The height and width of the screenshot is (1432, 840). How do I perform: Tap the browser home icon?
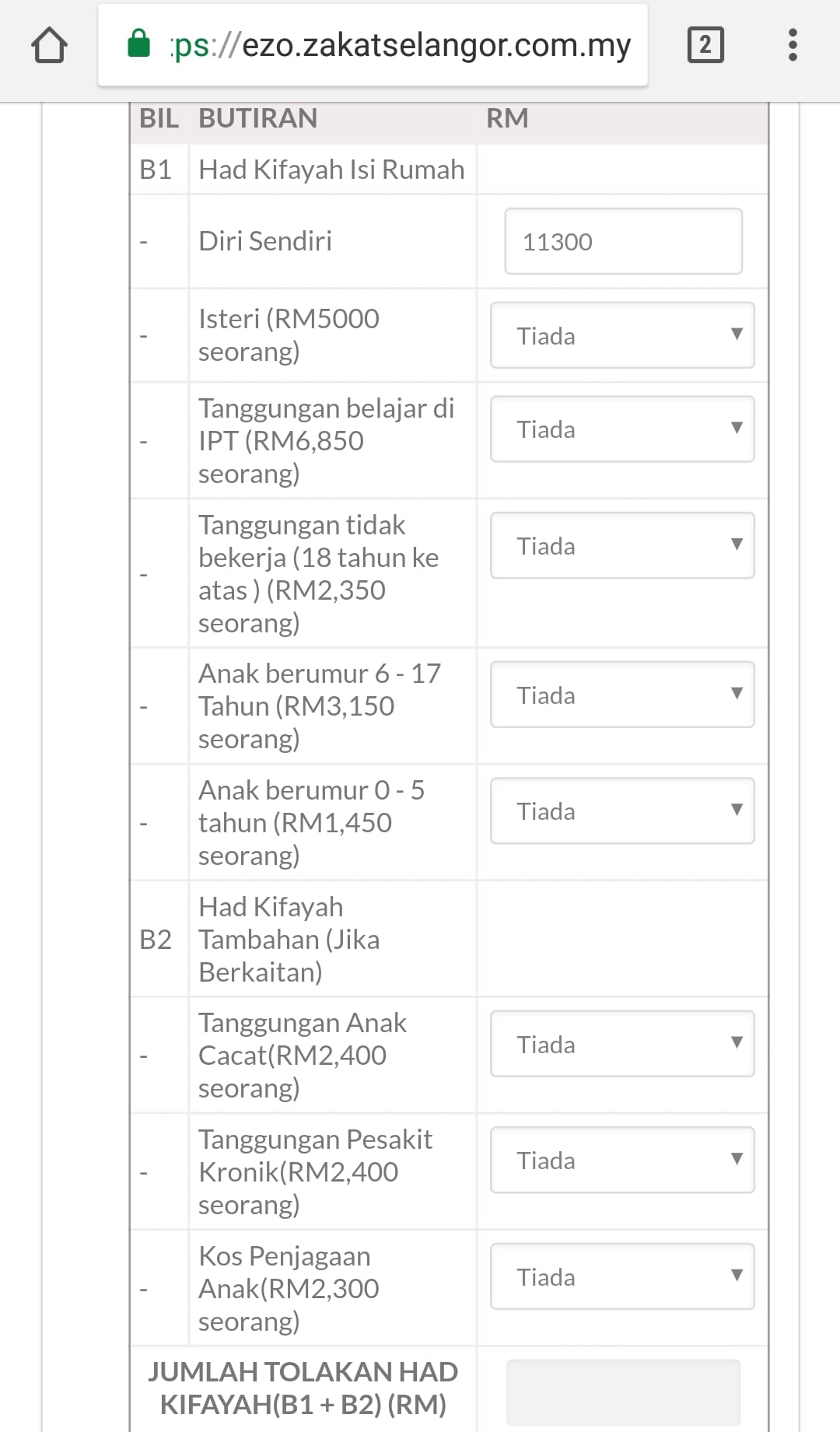point(49,44)
